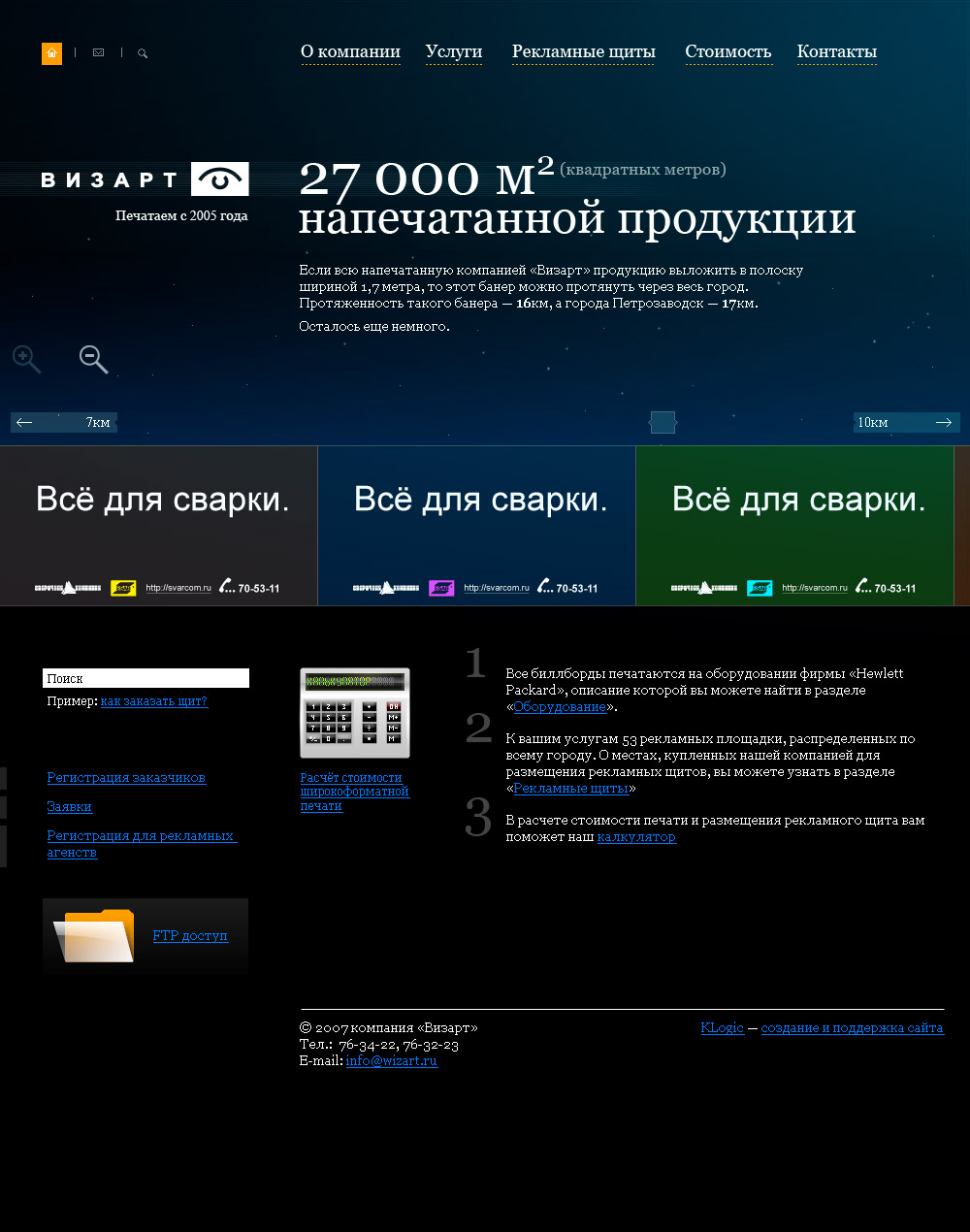The width and height of the screenshot is (970, 1232).
Task: Select Контакты in the navigation menu
Action: [x=836, y=52]
